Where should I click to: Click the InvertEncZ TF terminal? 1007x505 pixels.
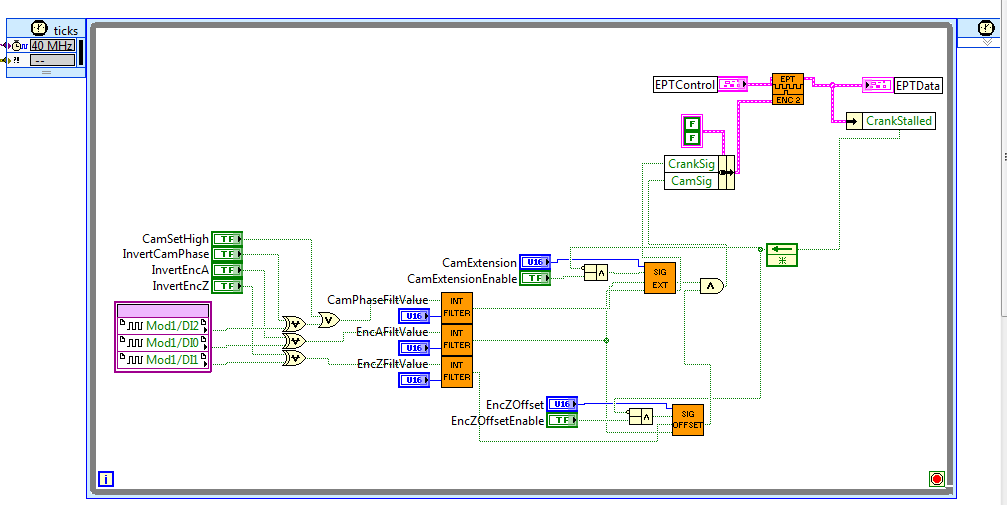[x=227, y=286]
